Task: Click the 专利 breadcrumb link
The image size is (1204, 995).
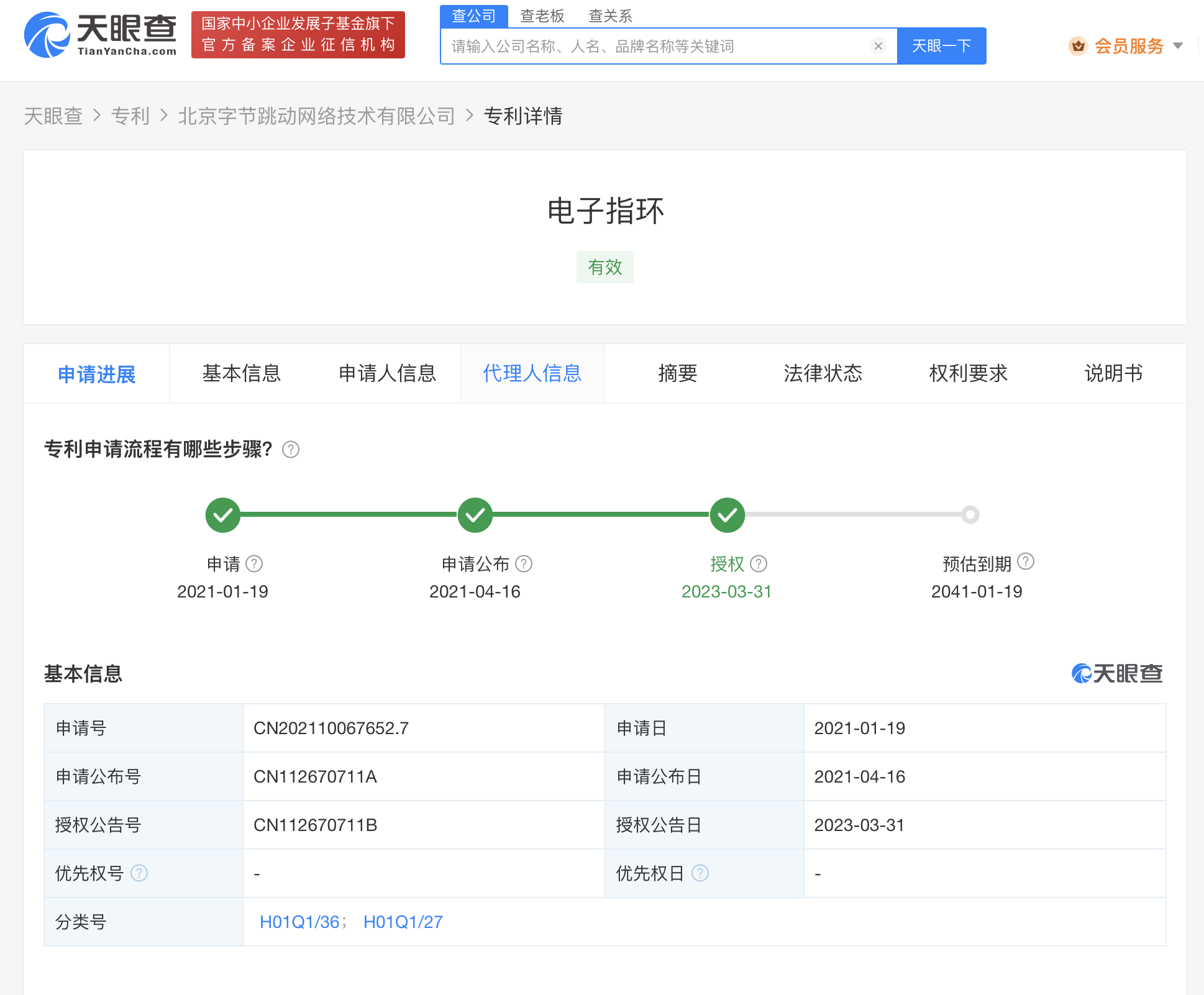Action: pos(131,116)
